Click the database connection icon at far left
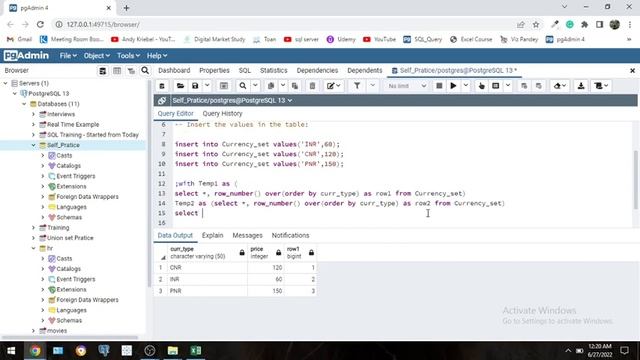 pyautogui.click(x=162, y=86)
